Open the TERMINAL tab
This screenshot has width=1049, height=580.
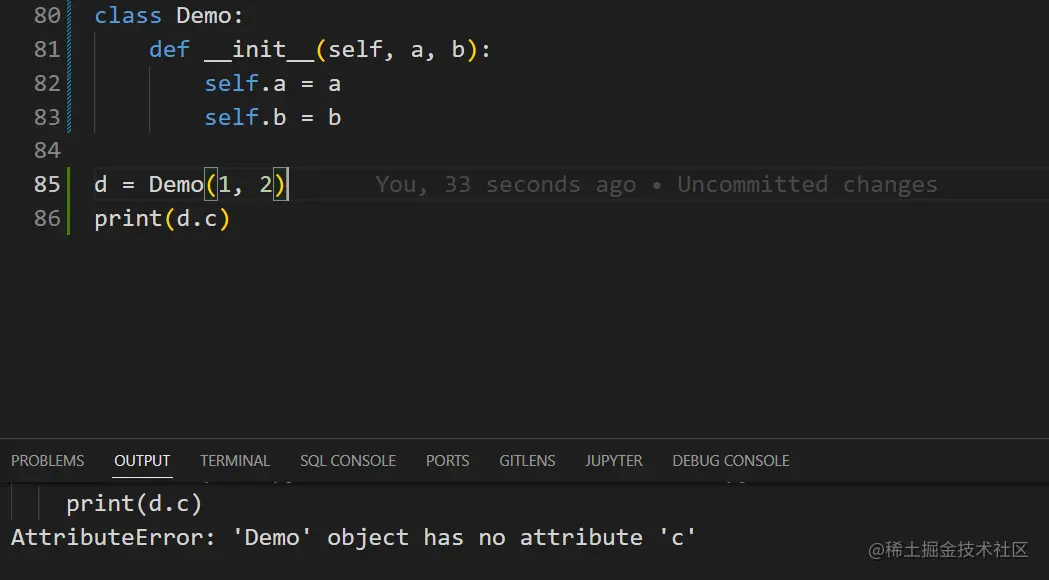235,461
